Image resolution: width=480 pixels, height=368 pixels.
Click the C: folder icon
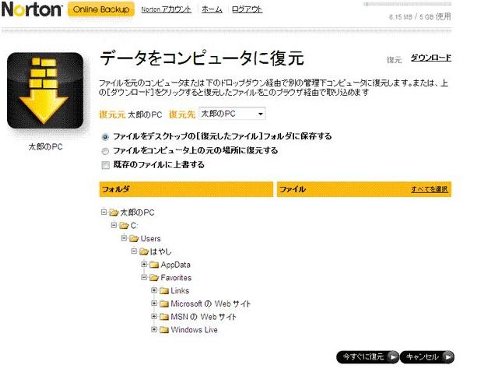[x=124, y=226]
